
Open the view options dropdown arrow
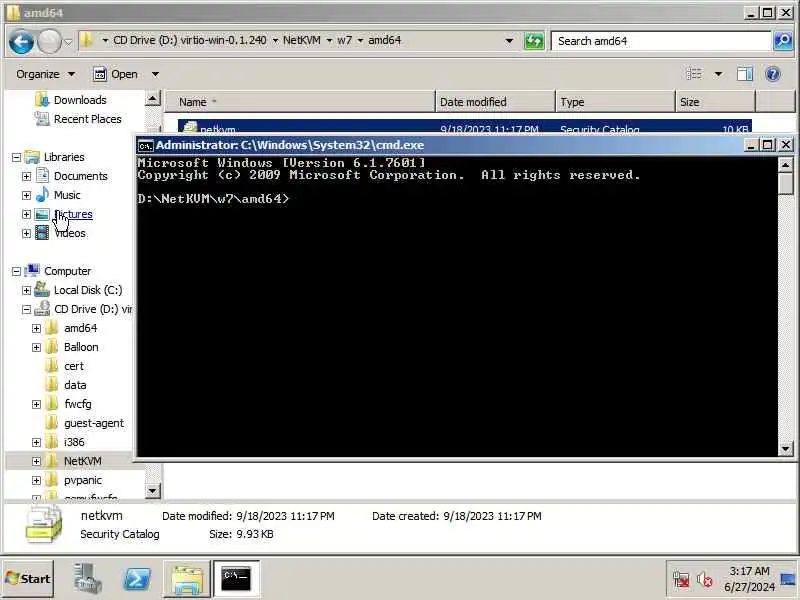click(x=718, y=74)
